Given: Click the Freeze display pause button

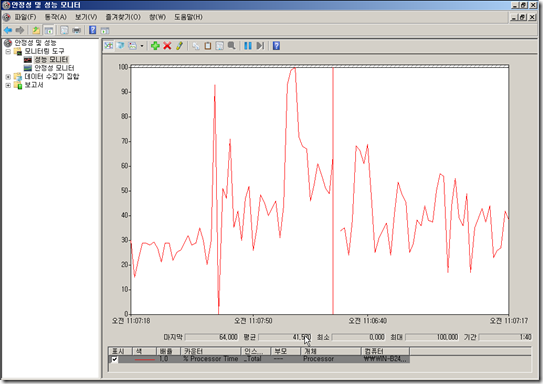Looking at the screenshot, I should pos(248,46).
